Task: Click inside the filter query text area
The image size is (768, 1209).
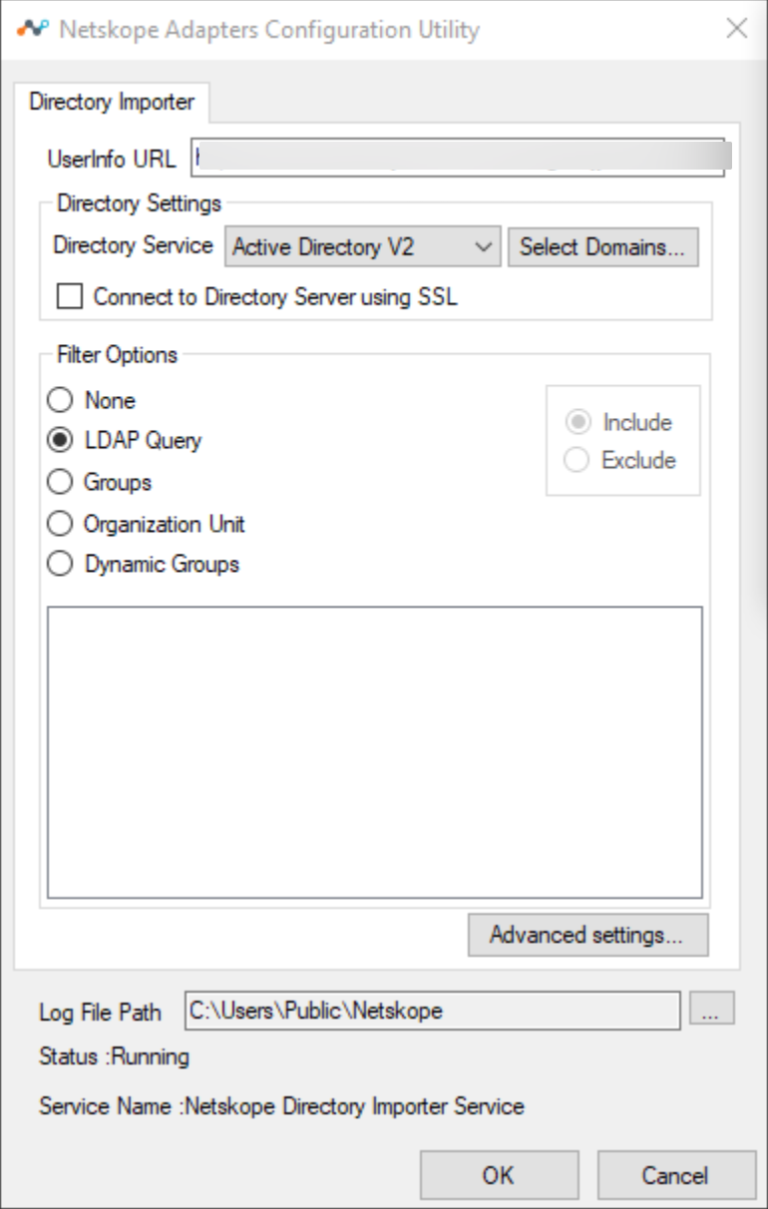Action: (374, 750)
